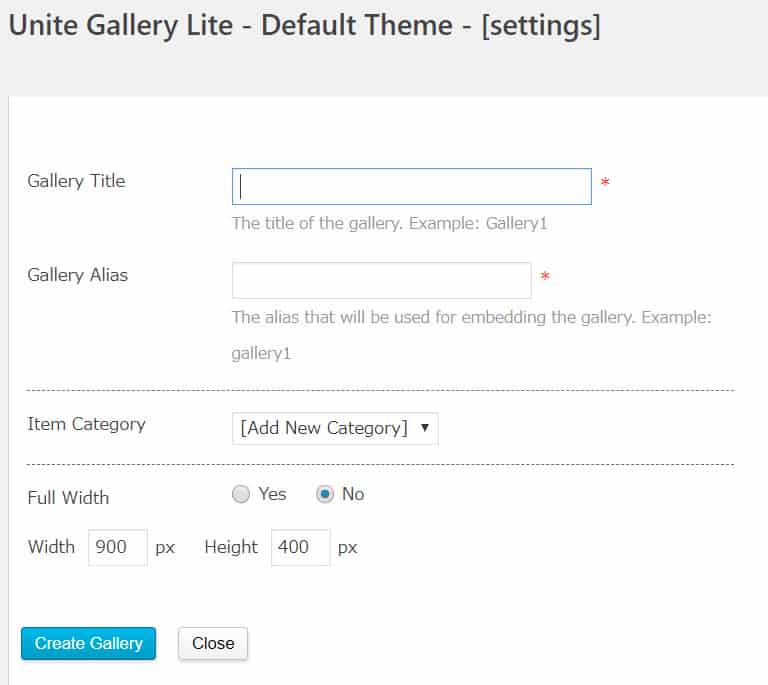This screenshot has height=685, width=768.
Task: Click the Width field showing 900
Action: [118, 547]
